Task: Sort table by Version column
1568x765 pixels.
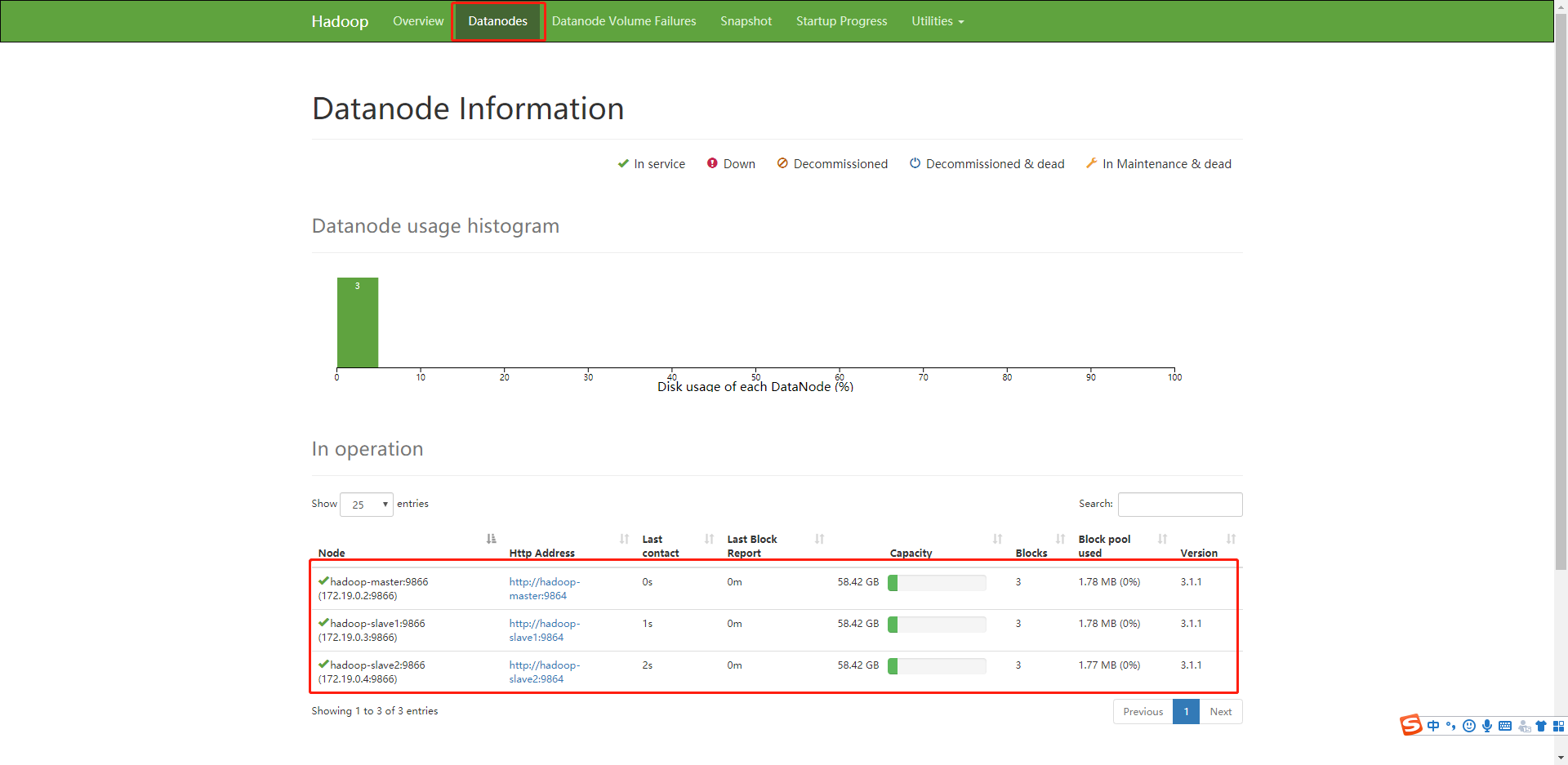Action: [1231, 539]
